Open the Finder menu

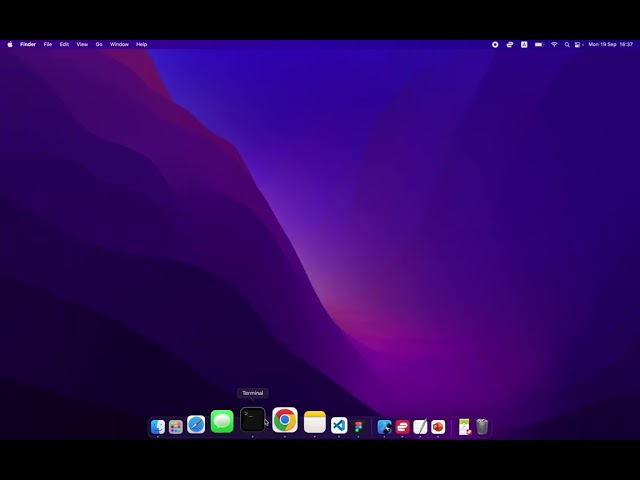(28, 44)
